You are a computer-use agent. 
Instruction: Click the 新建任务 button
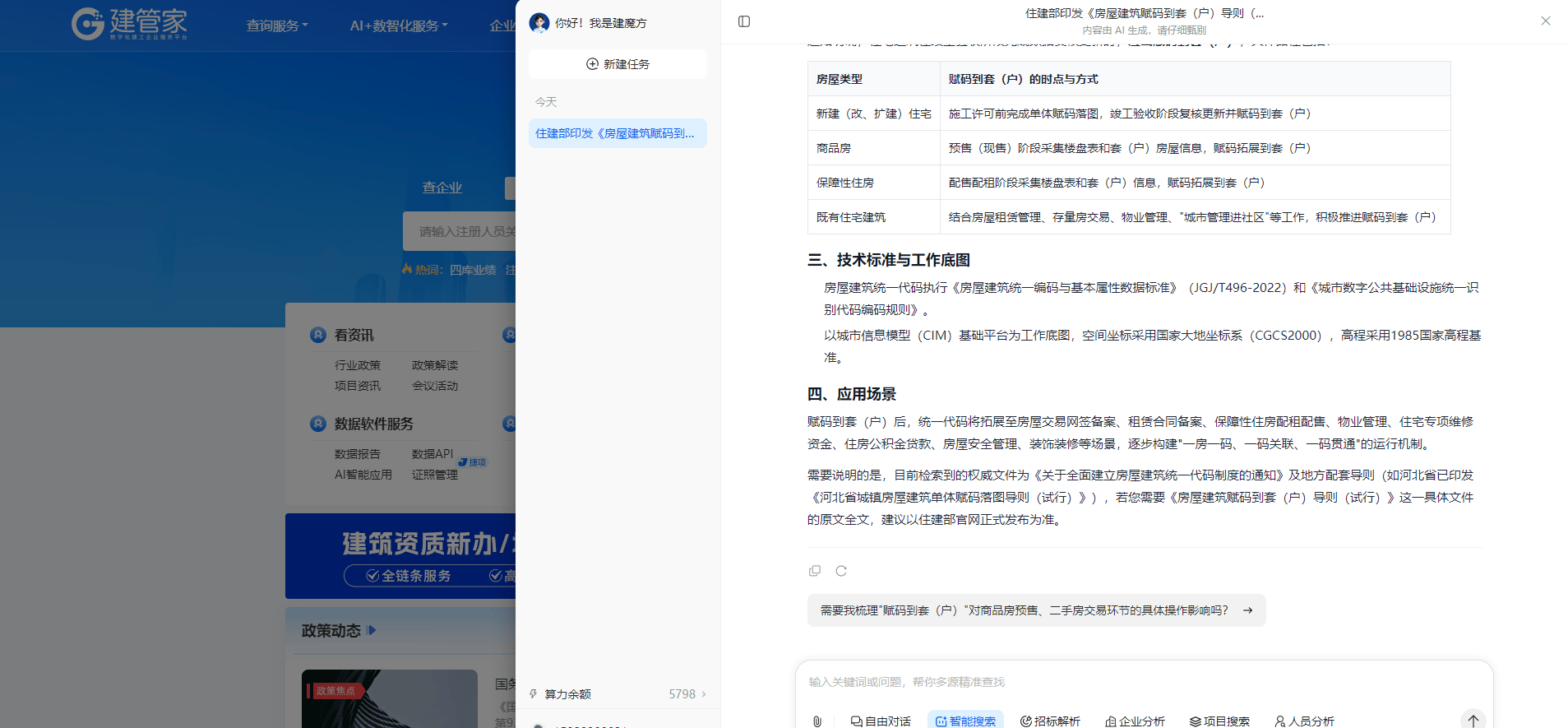[617, 64]
